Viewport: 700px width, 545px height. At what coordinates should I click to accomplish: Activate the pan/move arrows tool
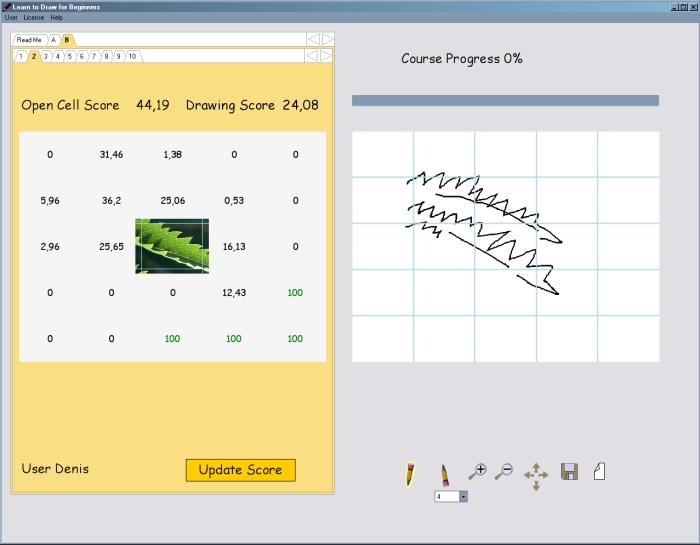coord(536,476)
